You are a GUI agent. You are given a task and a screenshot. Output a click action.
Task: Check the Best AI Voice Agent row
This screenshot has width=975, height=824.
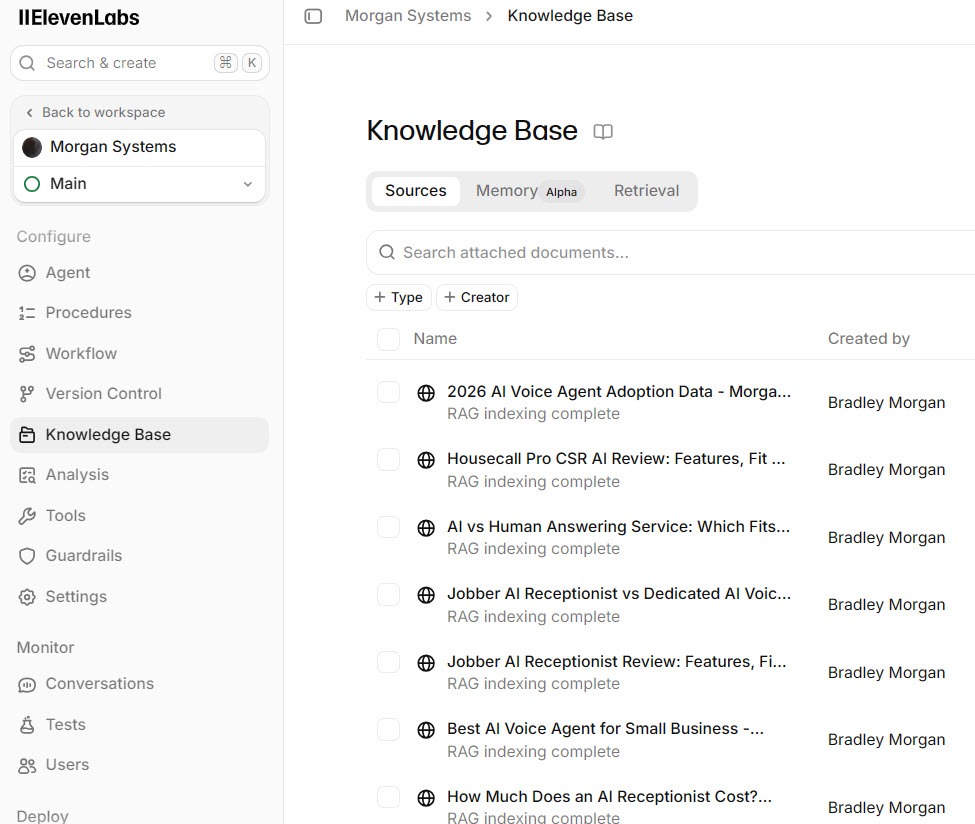pos(389,729)
